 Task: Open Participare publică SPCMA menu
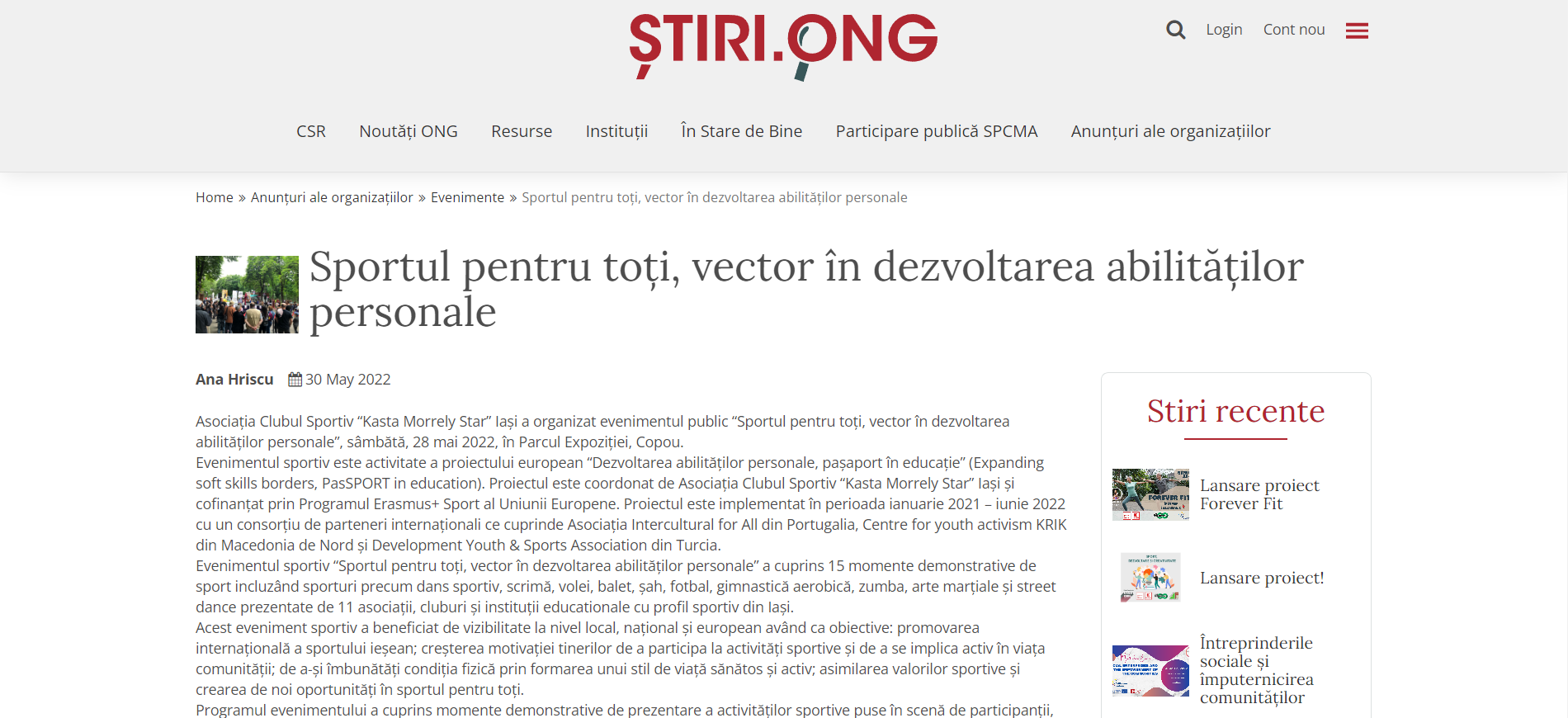pos(937,131)
